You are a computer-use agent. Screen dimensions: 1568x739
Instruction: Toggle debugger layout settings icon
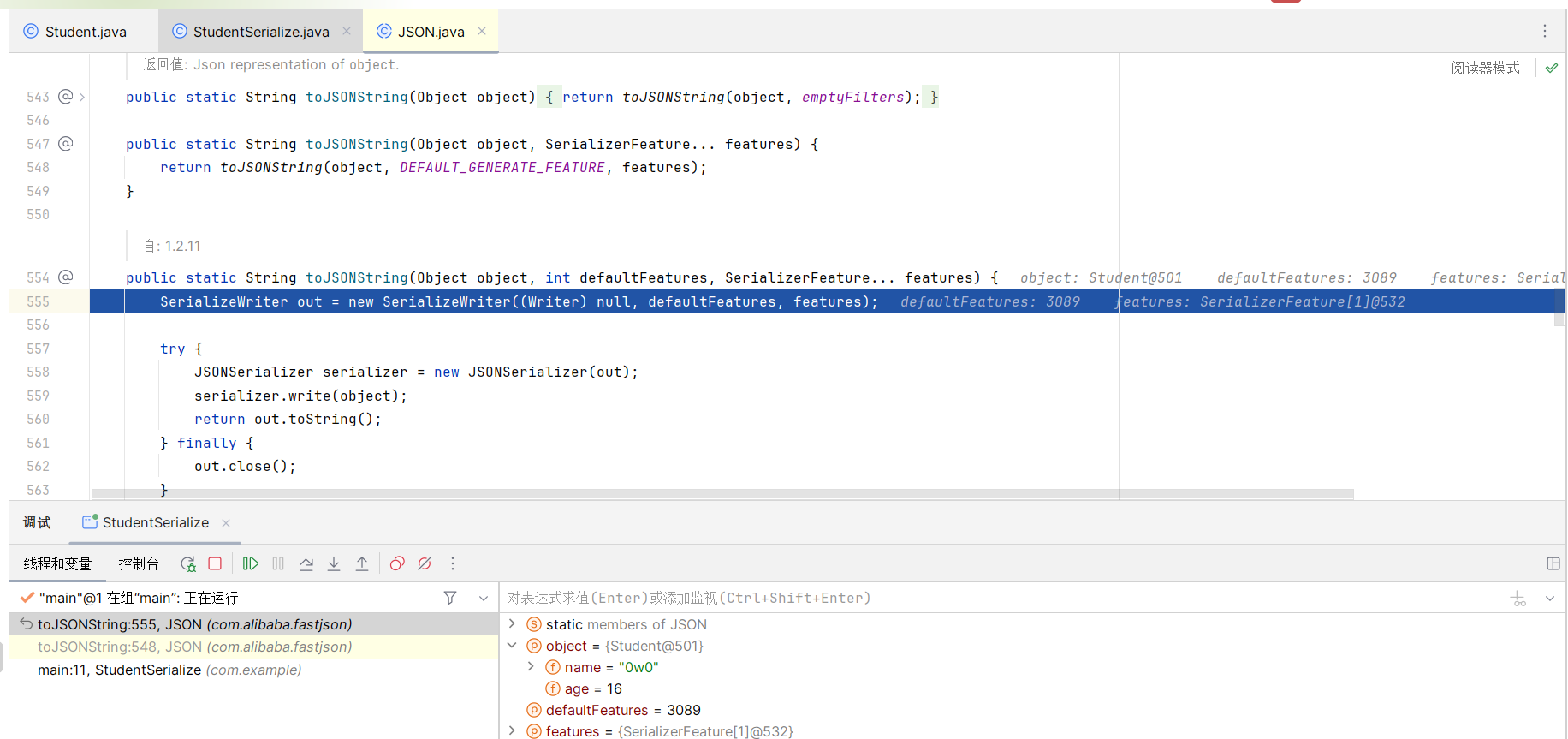[x=1553, y=563]
